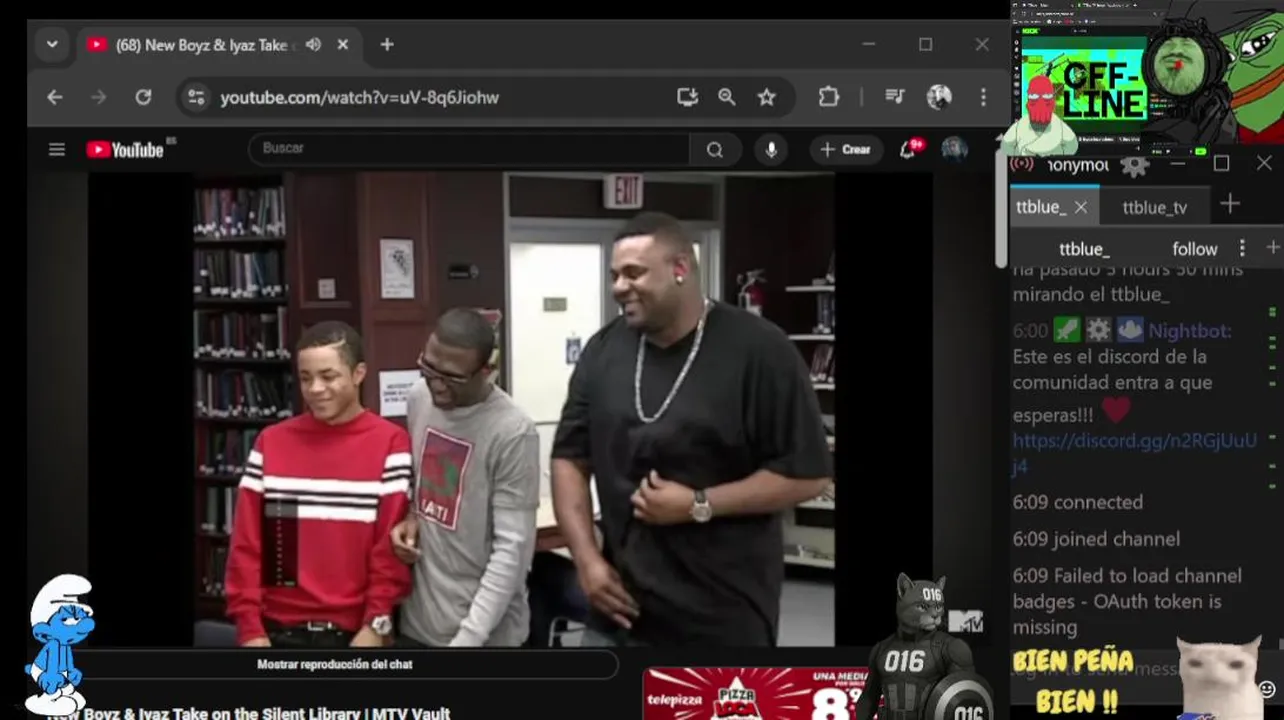The height and width of the screenshot is (720, 1284).
Task: Switch to ttblue_tv chat tab
Action: point(1155,207)
